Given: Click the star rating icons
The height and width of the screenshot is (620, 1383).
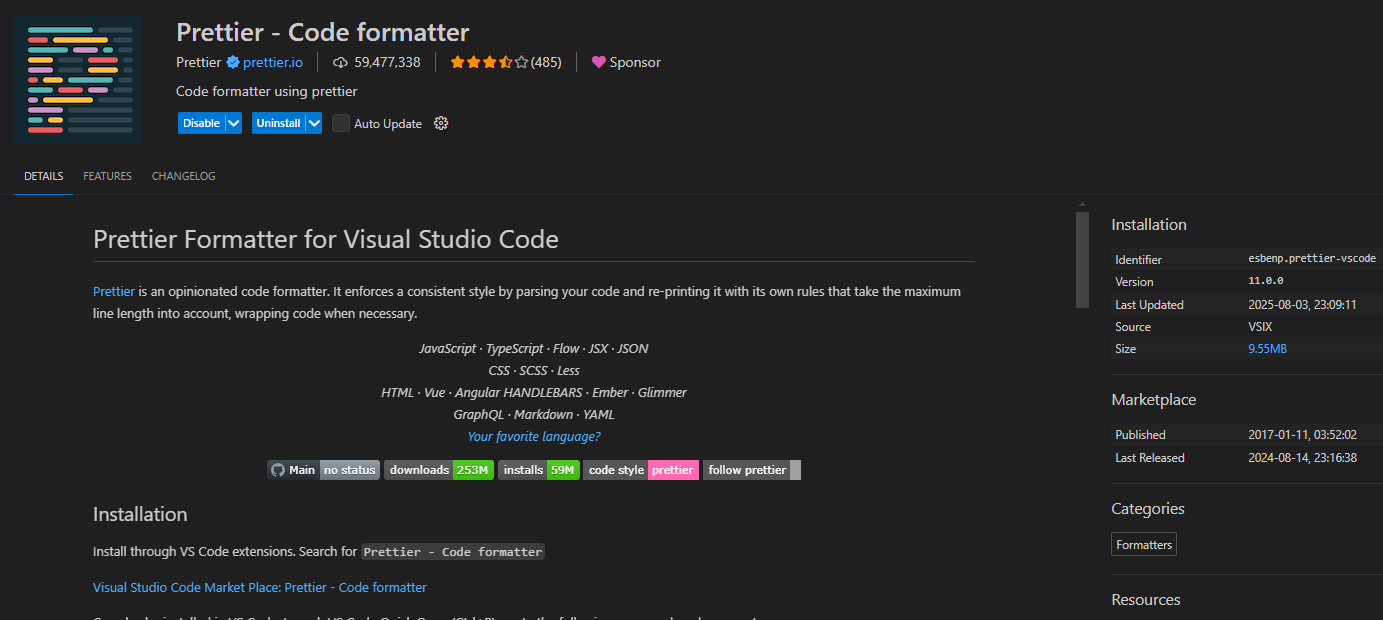Looking at the screenshot, I should coord(489,62).
